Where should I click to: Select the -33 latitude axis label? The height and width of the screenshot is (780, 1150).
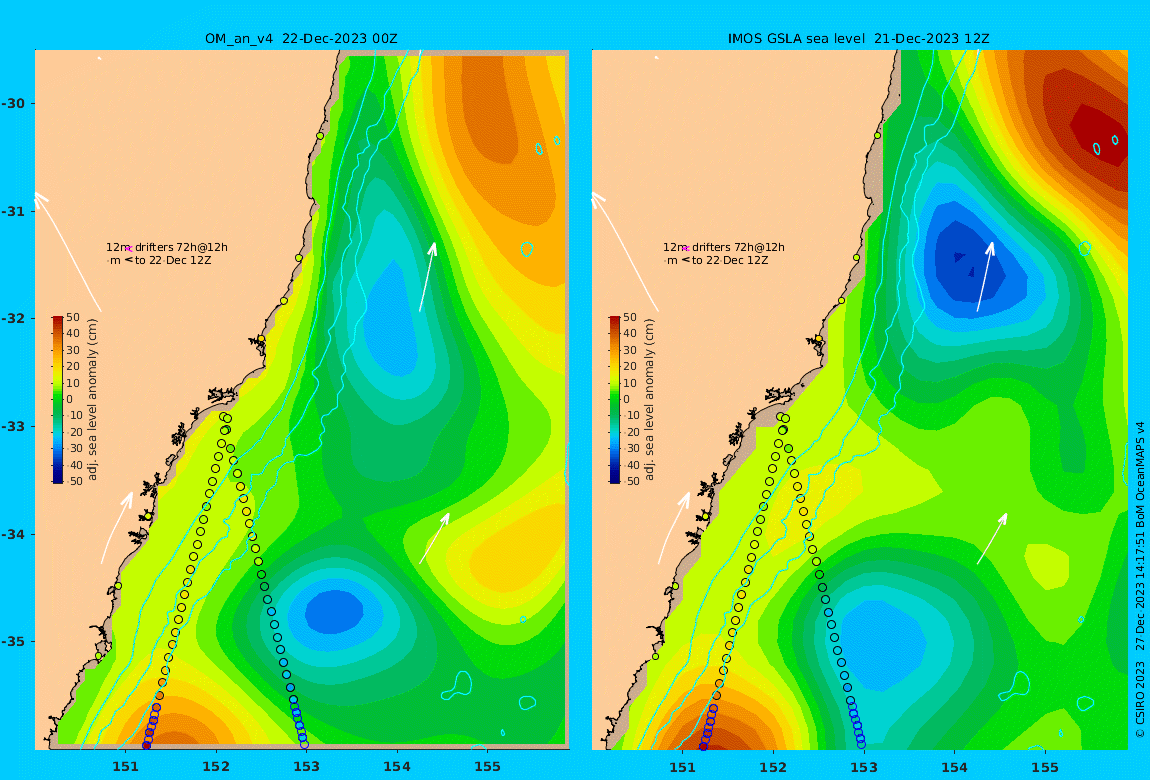pyautogui.click(x=12, y=426)
